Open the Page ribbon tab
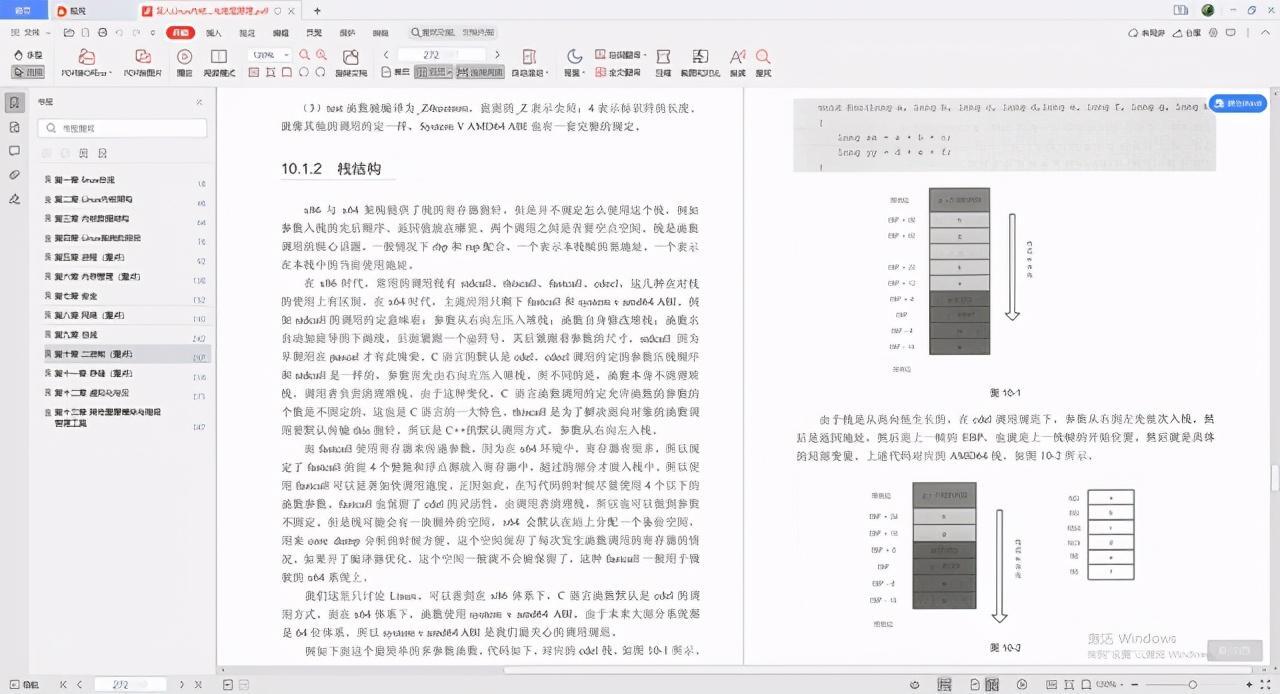 click(x=313, y=33)
